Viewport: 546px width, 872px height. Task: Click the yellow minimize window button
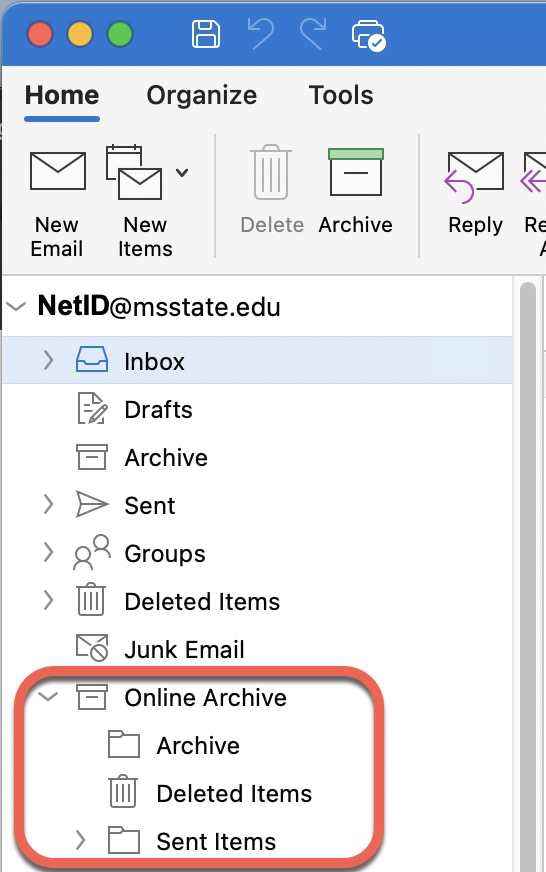80,34
